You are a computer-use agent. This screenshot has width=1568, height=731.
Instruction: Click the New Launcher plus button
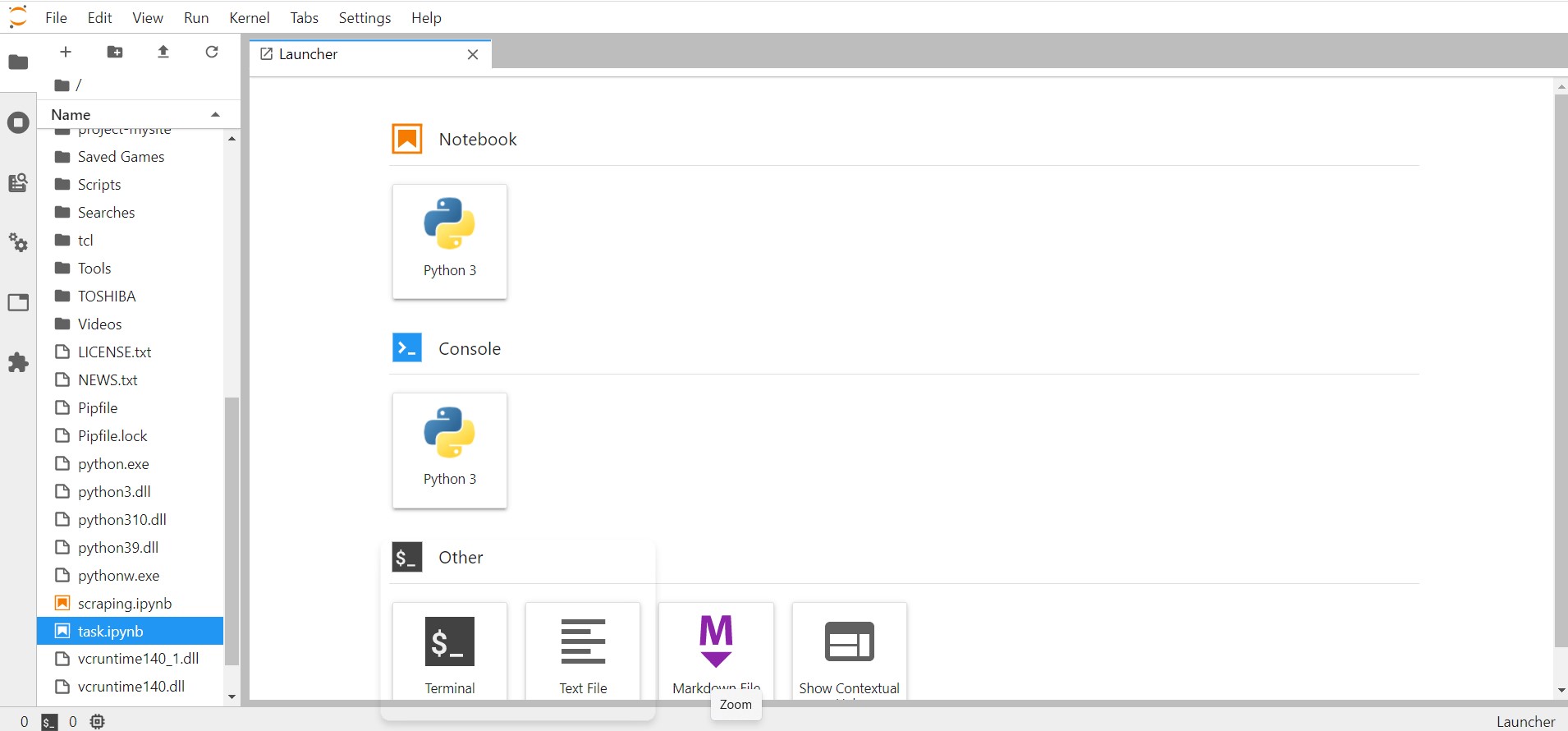click(66, 52)
